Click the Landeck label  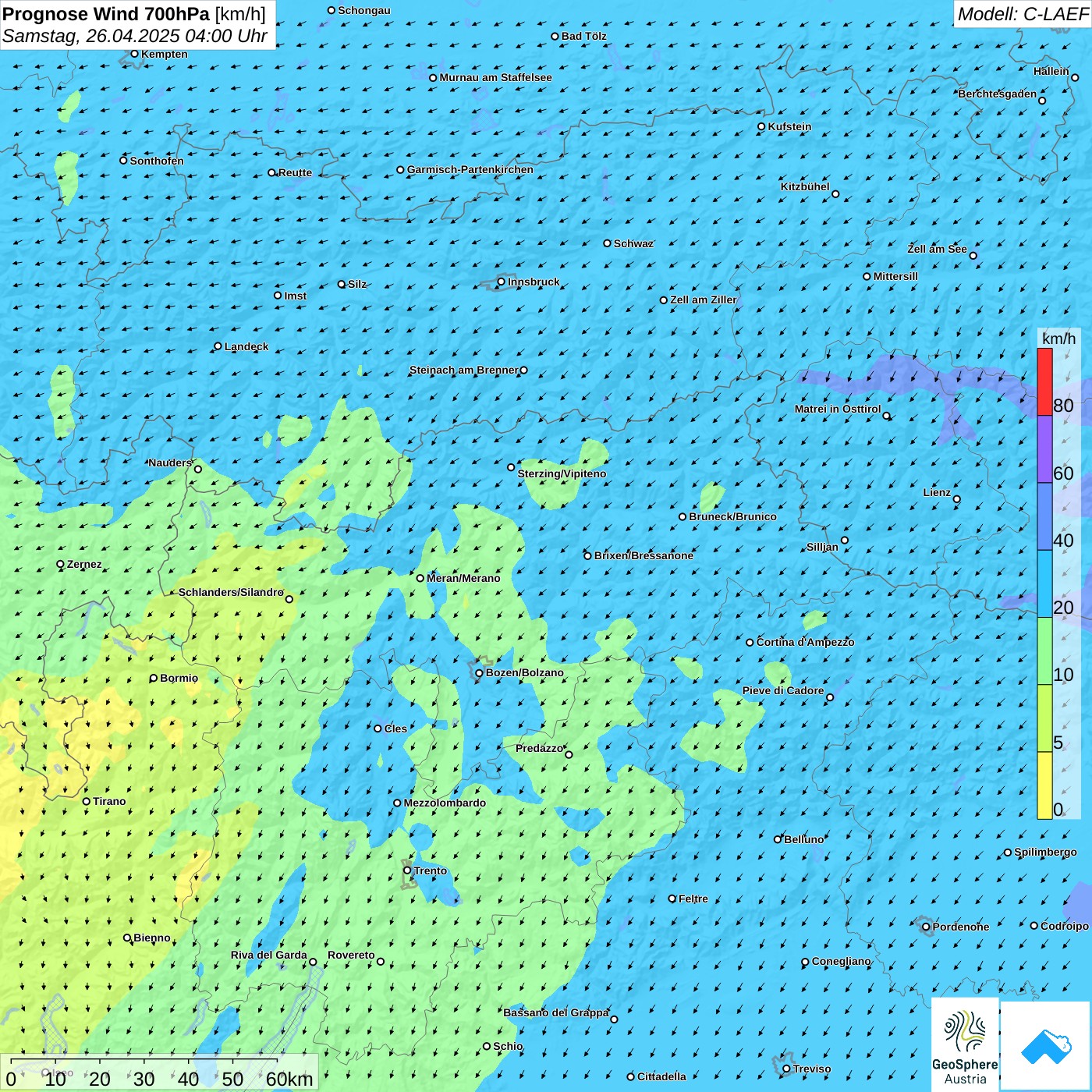point(246,346)
